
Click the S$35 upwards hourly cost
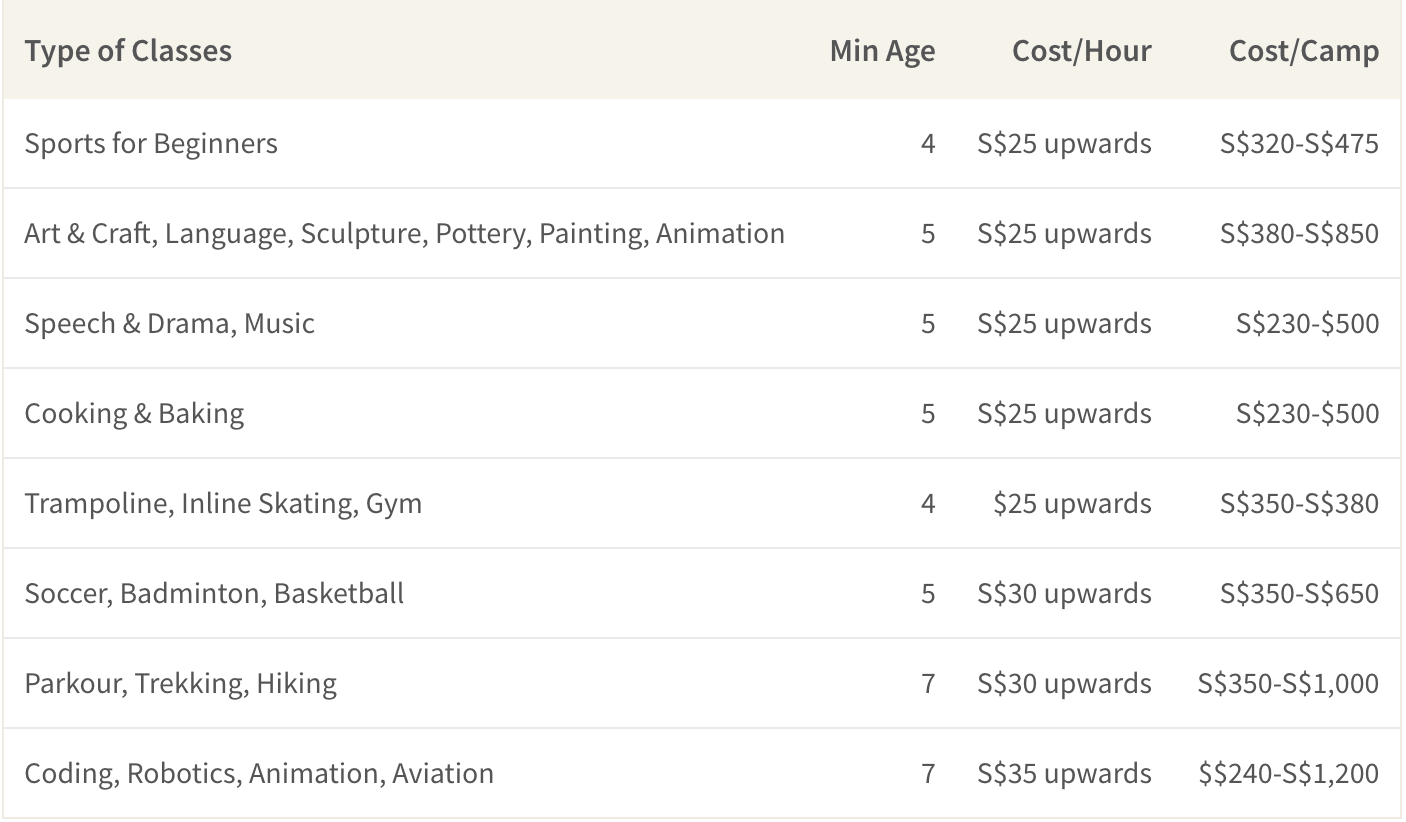click(x=1064, y=773)
